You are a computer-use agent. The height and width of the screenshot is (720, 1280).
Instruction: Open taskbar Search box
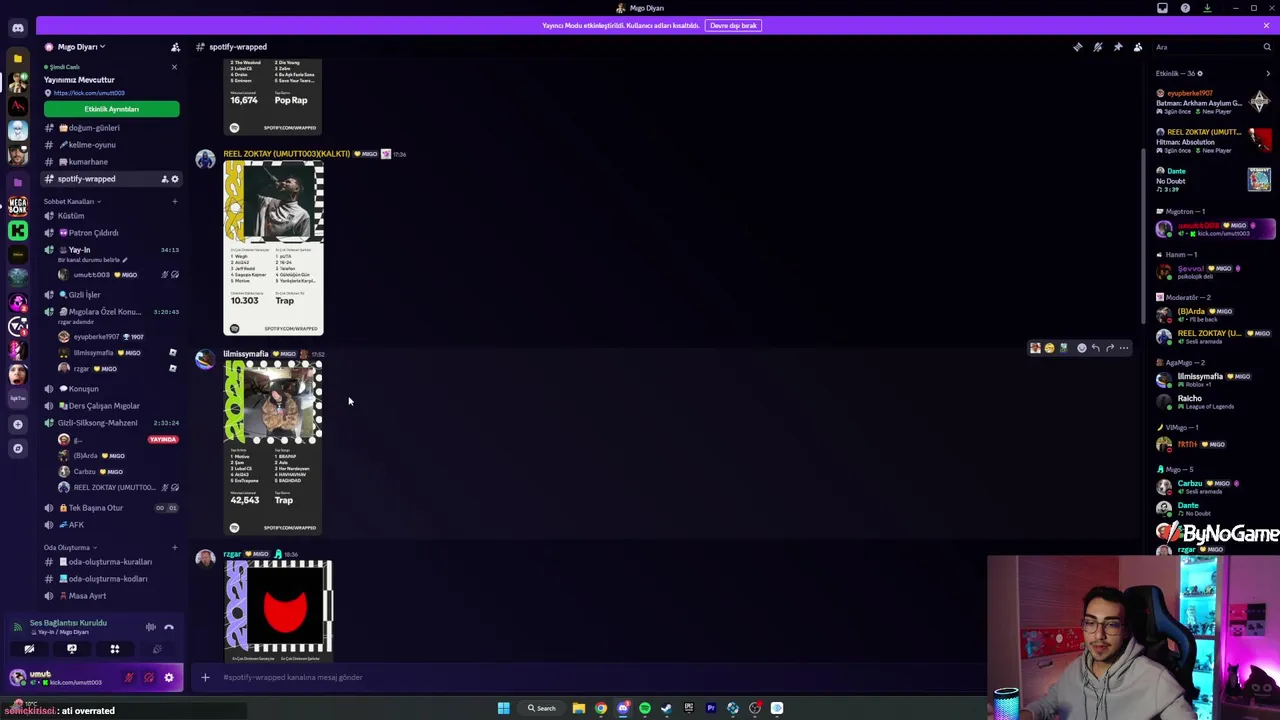[x=541, y=708]
